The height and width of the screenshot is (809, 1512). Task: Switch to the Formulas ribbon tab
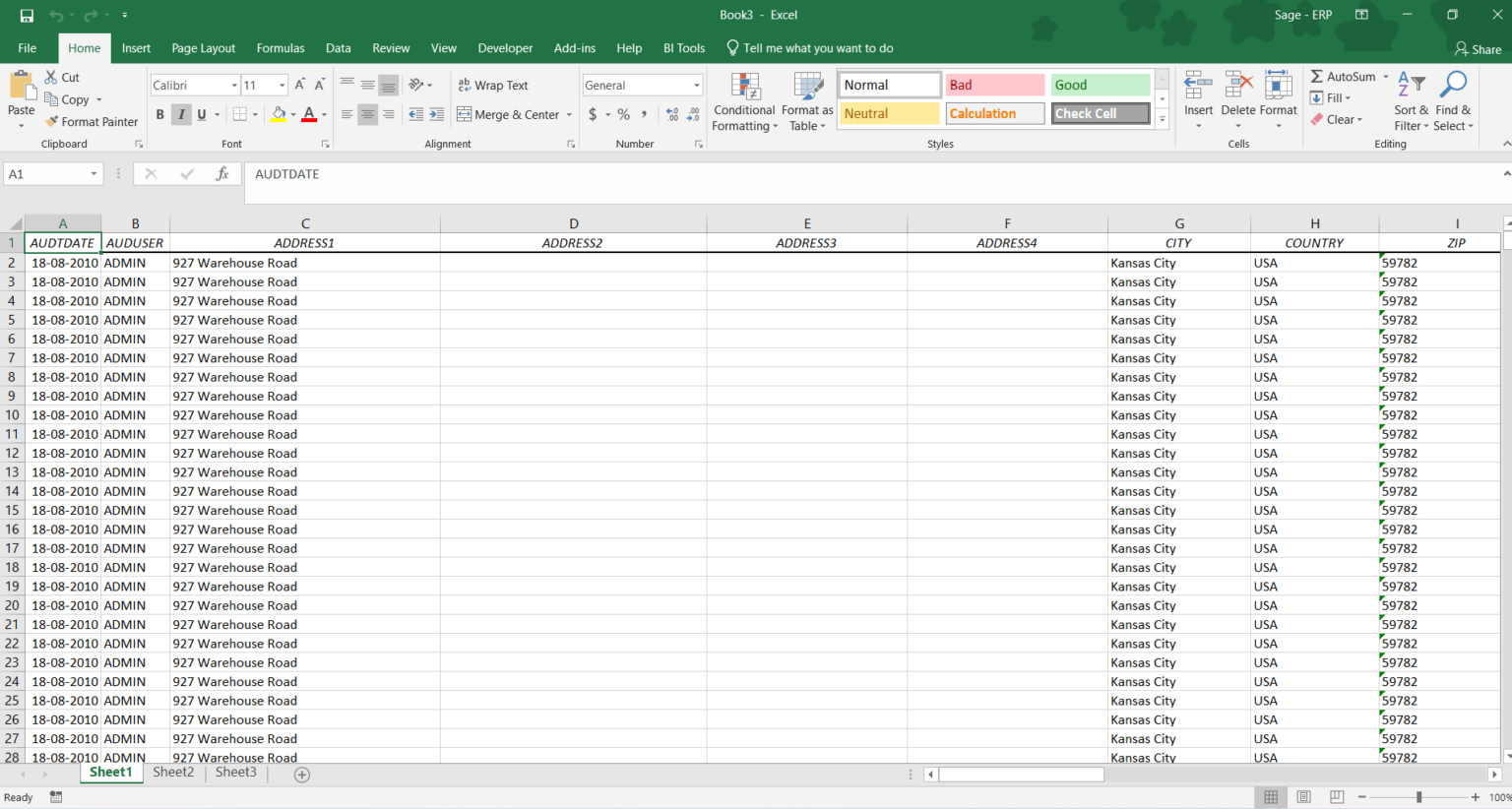point(281,47)
